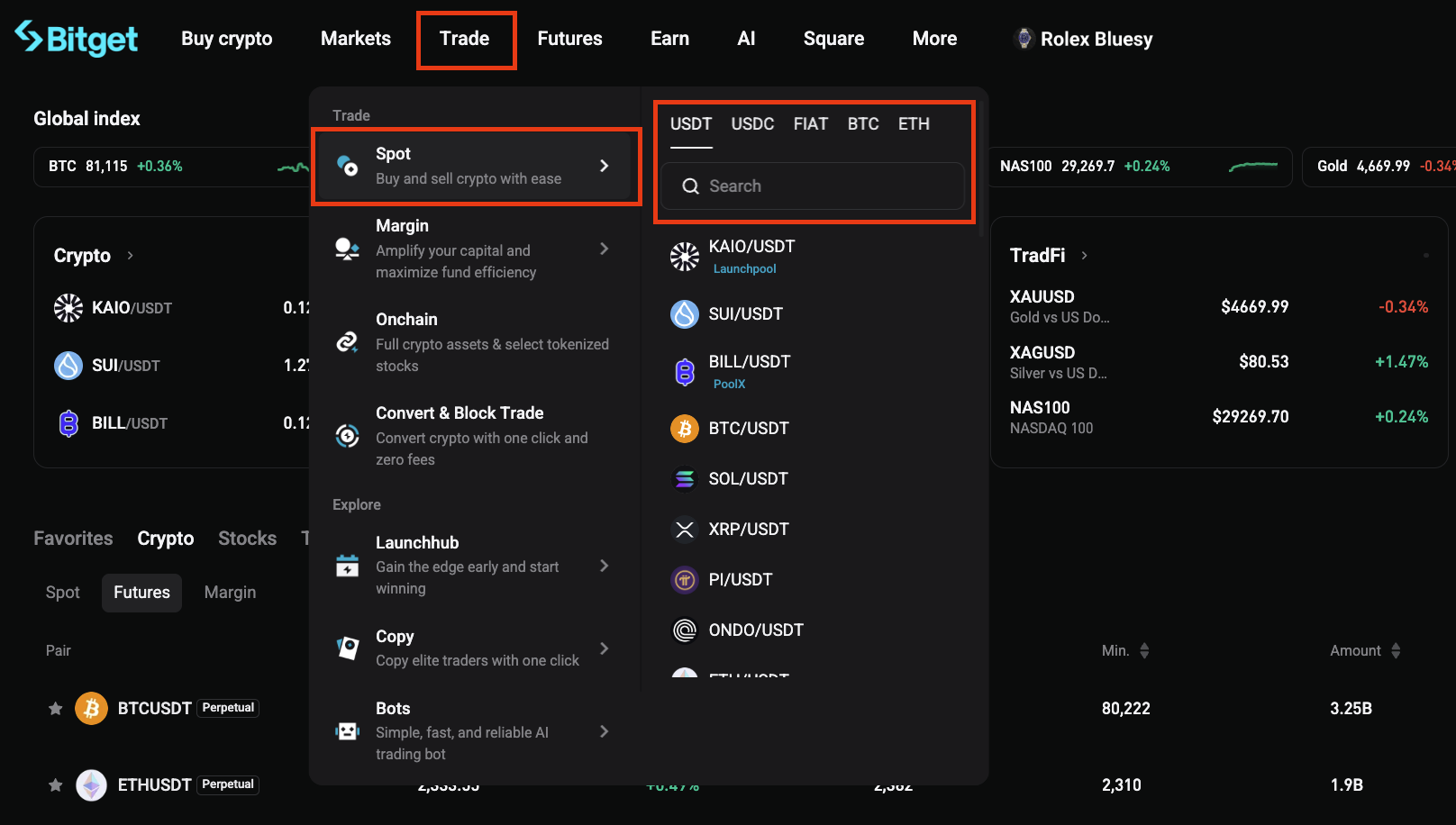1456x825 pixels.
Task: Expand the Margin submenu arrow
Action: [x=605, y=249]
